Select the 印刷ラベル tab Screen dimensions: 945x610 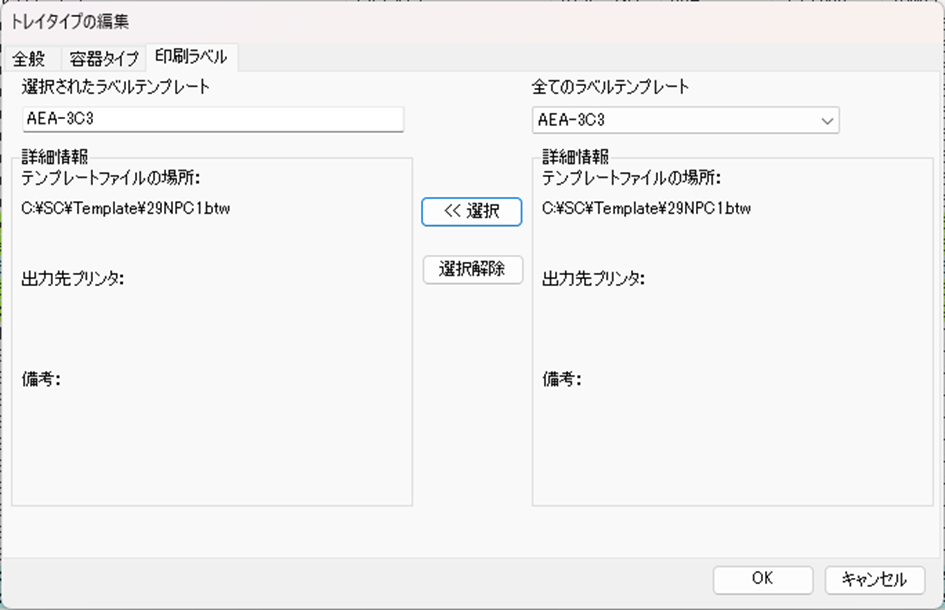[x=191, y=57]
